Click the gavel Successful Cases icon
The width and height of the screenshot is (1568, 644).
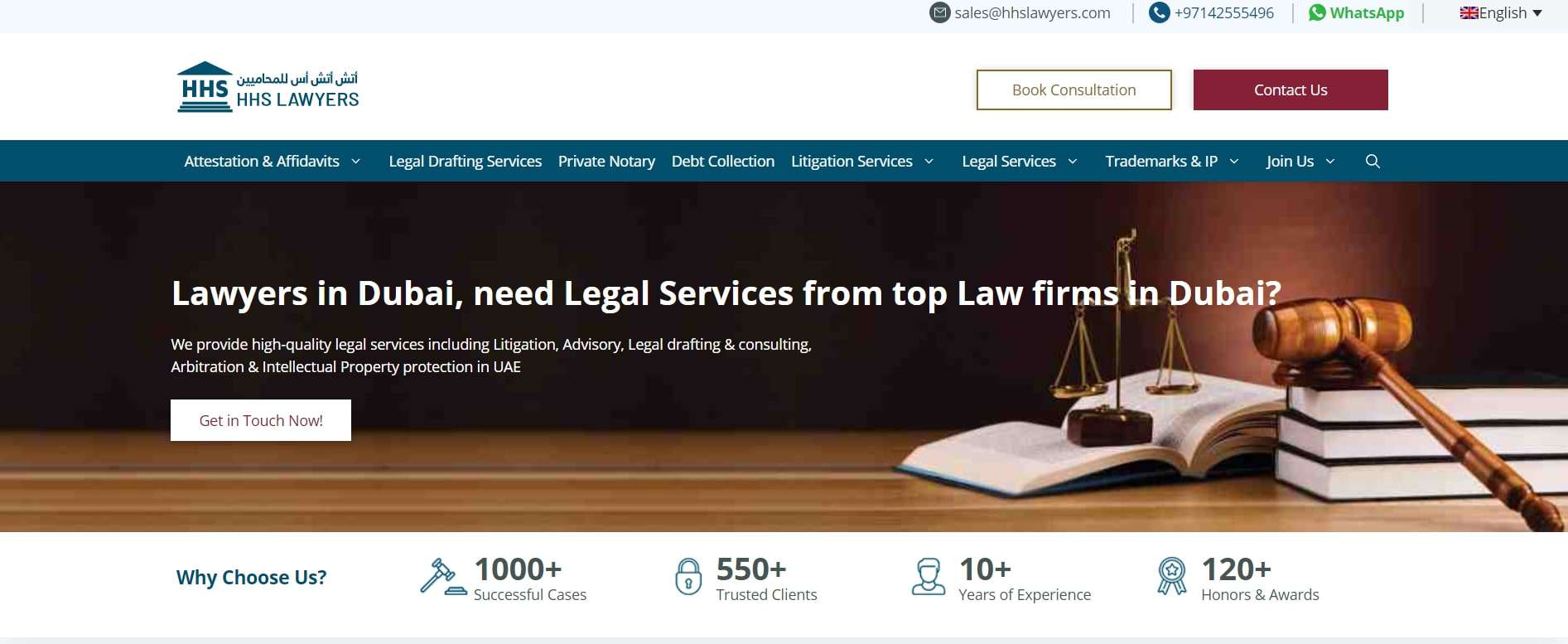[x=443, y=577]
